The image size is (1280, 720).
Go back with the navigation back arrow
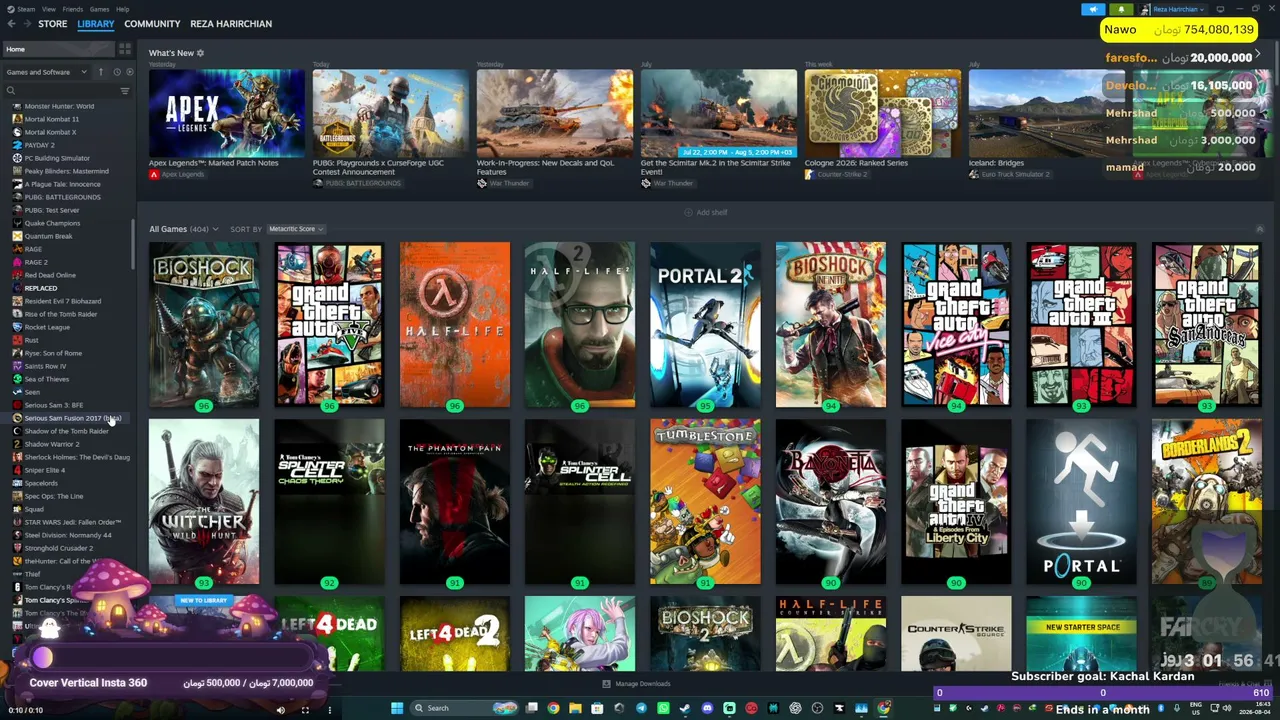click(11, 24)
